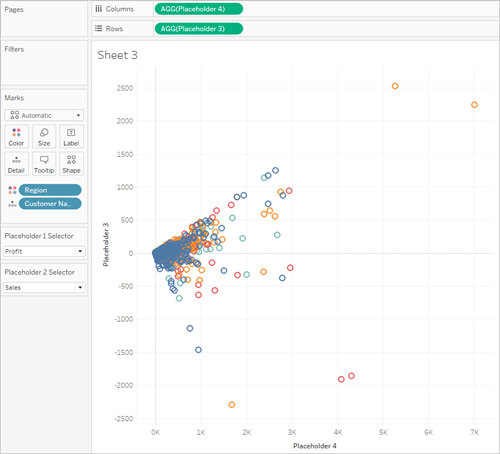The width and height of the screenshot is (500, 454).
Task: Click the Columns shelf icon
Action: click(x=99, y=9)
